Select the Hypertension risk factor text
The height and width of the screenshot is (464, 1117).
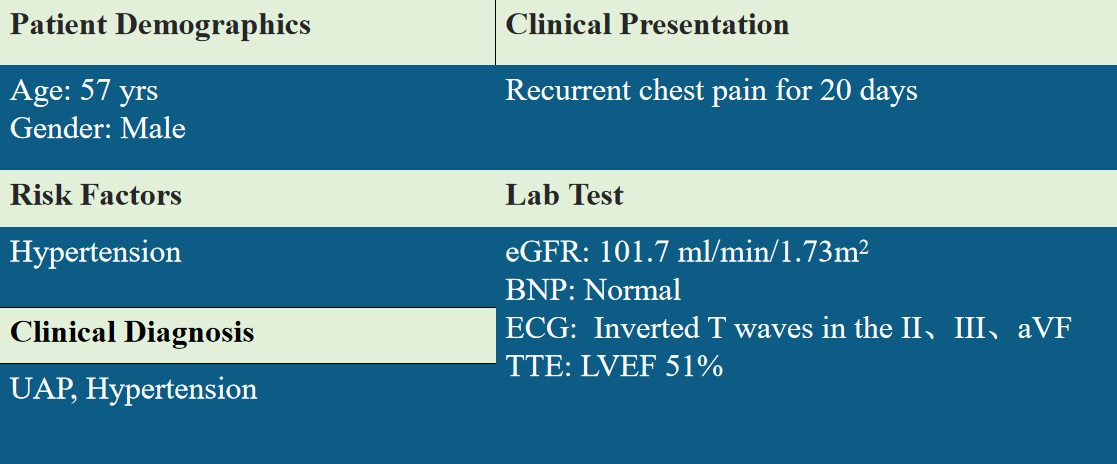click(95, 252)
